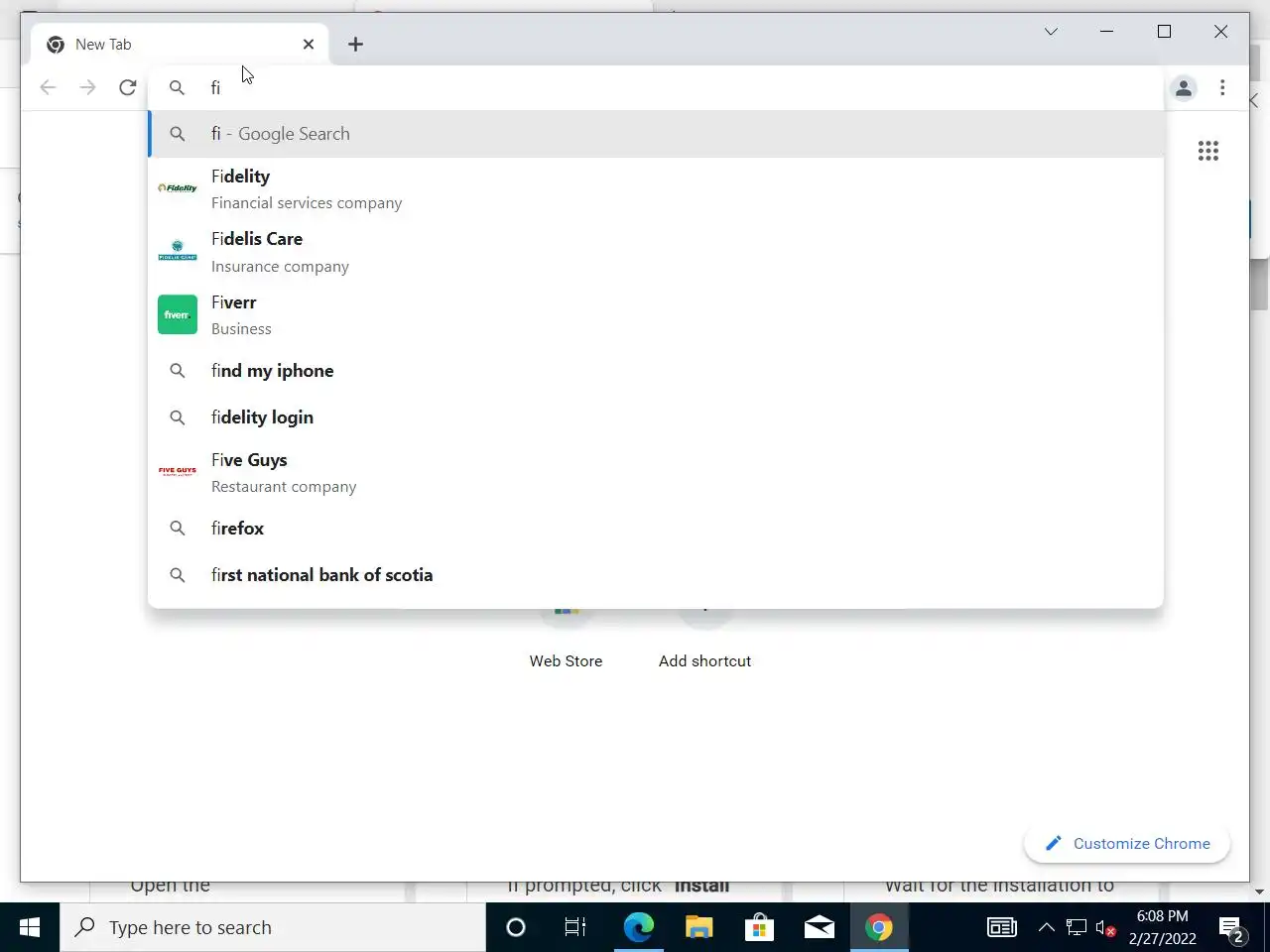
Task: Open the clock showing 6:08 PM
Action: click(x=1162, y=927)
